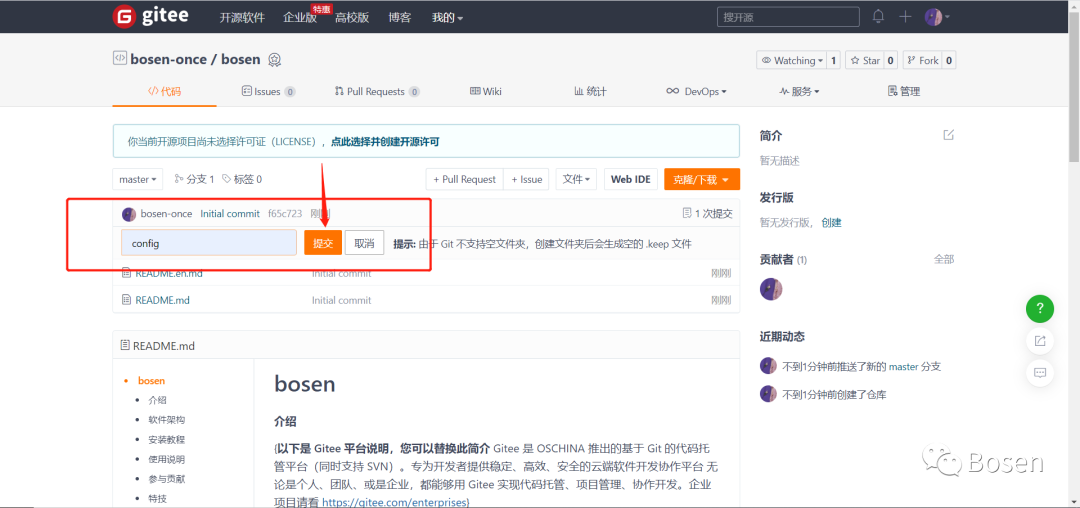The width and height of the screenshot is (1080, 508).
Task: Switch to the Issues tab
Action: coord(269,92)
